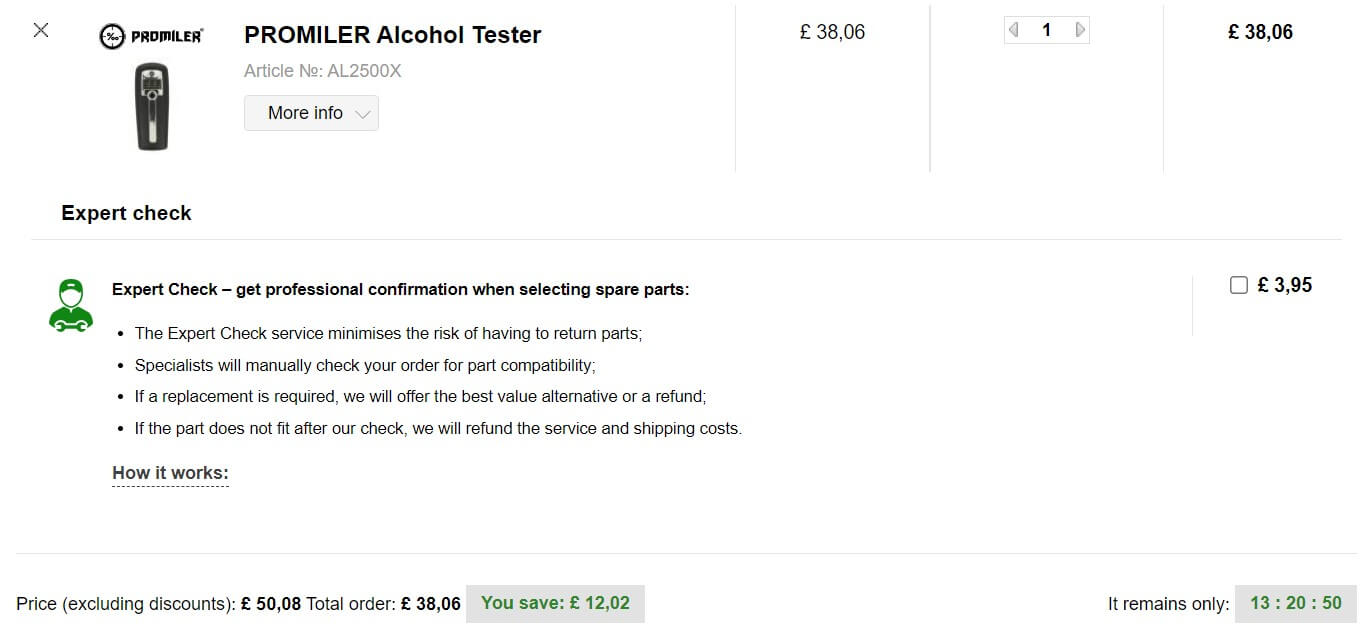The width and height of the screenshot is (1372, 639).
Task: Click the £ 3,95 Expert Check price label
Action: [1284, 285]
